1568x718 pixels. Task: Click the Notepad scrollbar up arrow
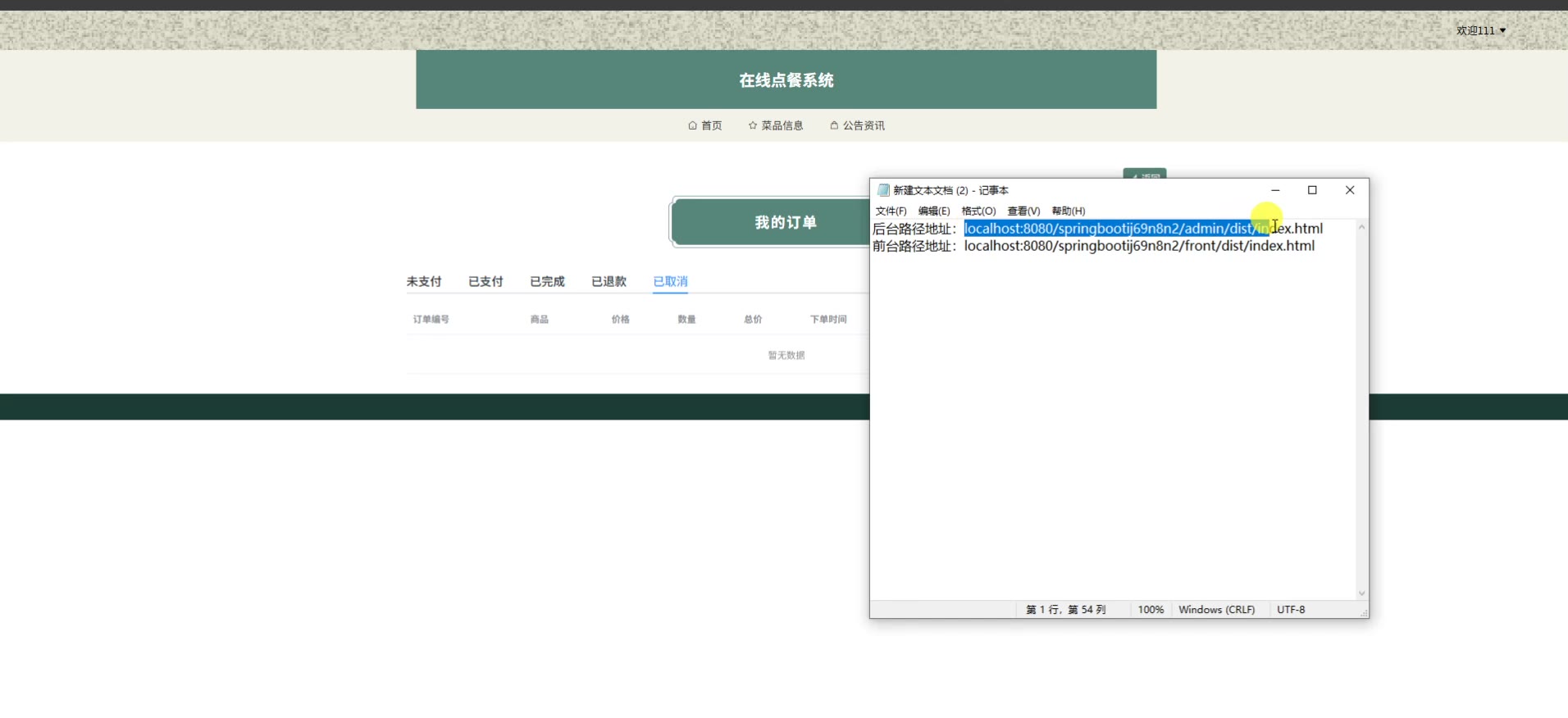pos(1361,227)
